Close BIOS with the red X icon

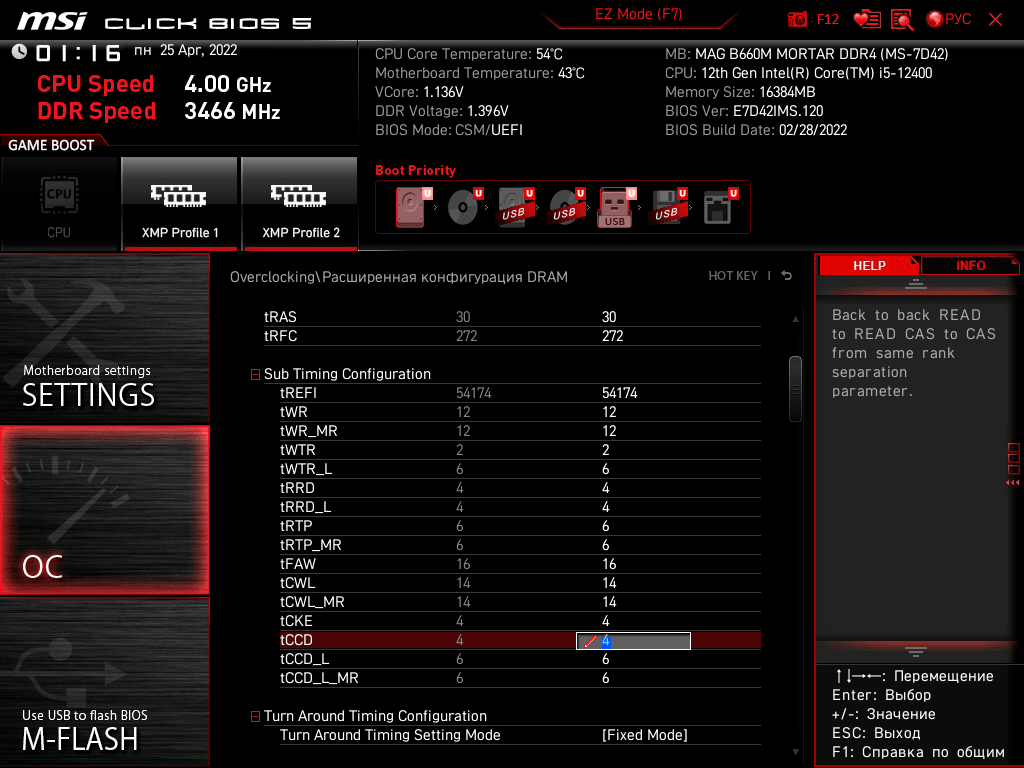point(995,20)
